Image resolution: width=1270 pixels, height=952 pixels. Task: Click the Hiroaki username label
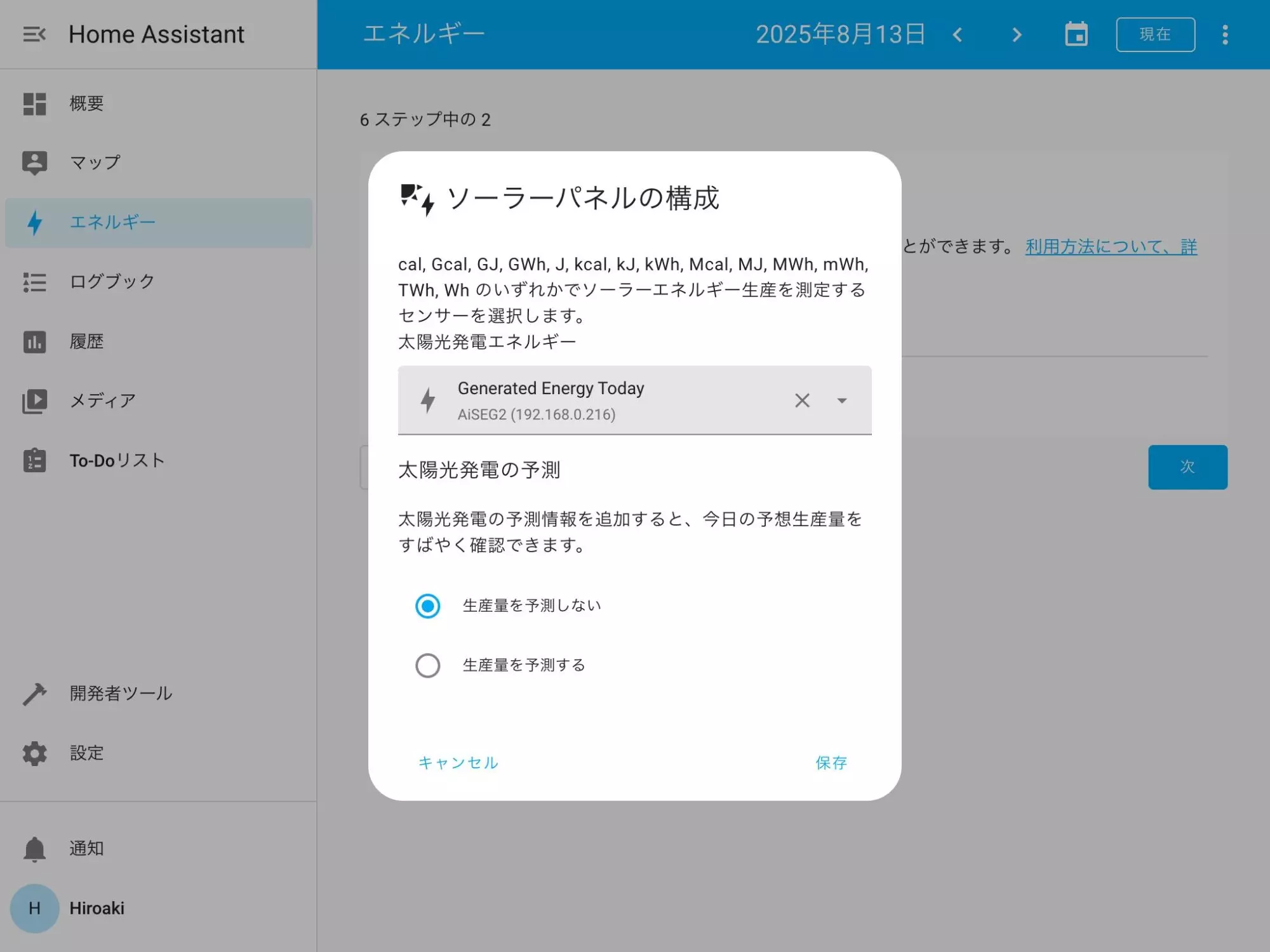pyautogui.click(x=97, y=908)
